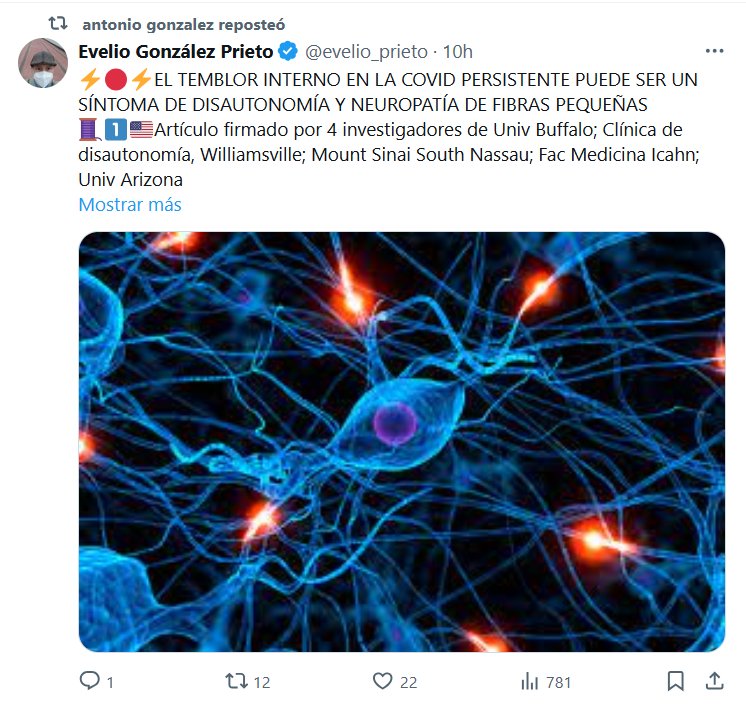Viewport: 746px width, 704px height.
Task: Click the reply count number 1
Action: coord(110,683)
